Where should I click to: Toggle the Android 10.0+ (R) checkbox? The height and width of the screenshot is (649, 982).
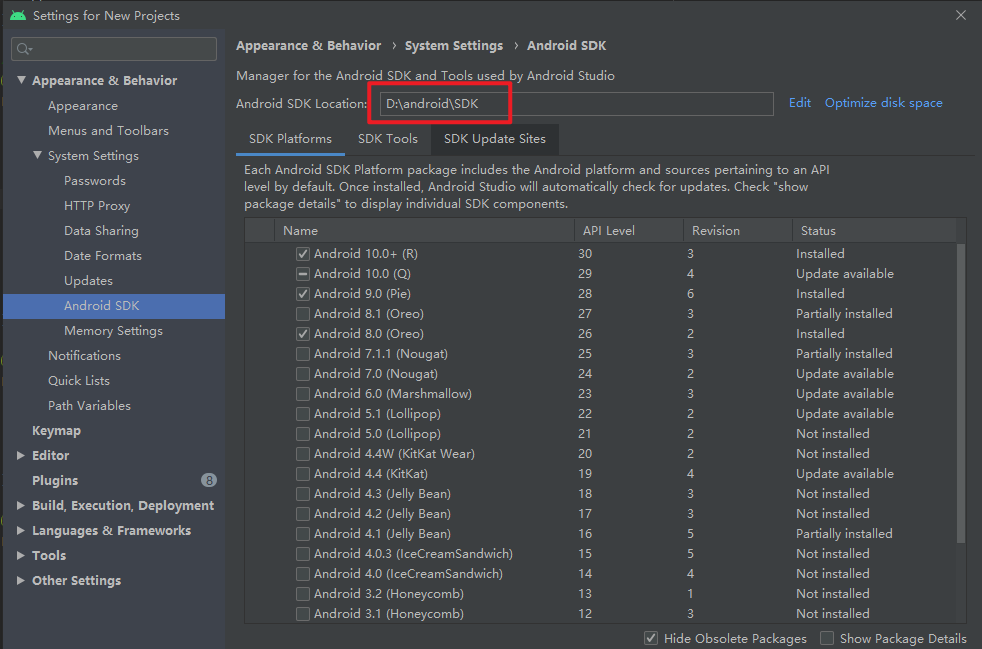[302, 254]
